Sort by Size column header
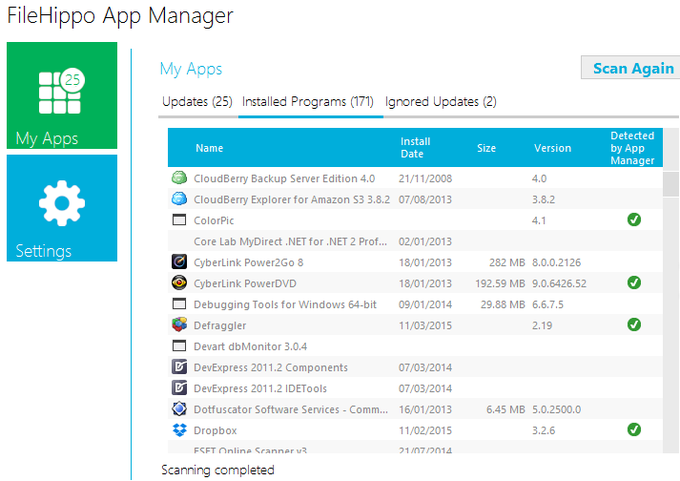 coord(486,148)
